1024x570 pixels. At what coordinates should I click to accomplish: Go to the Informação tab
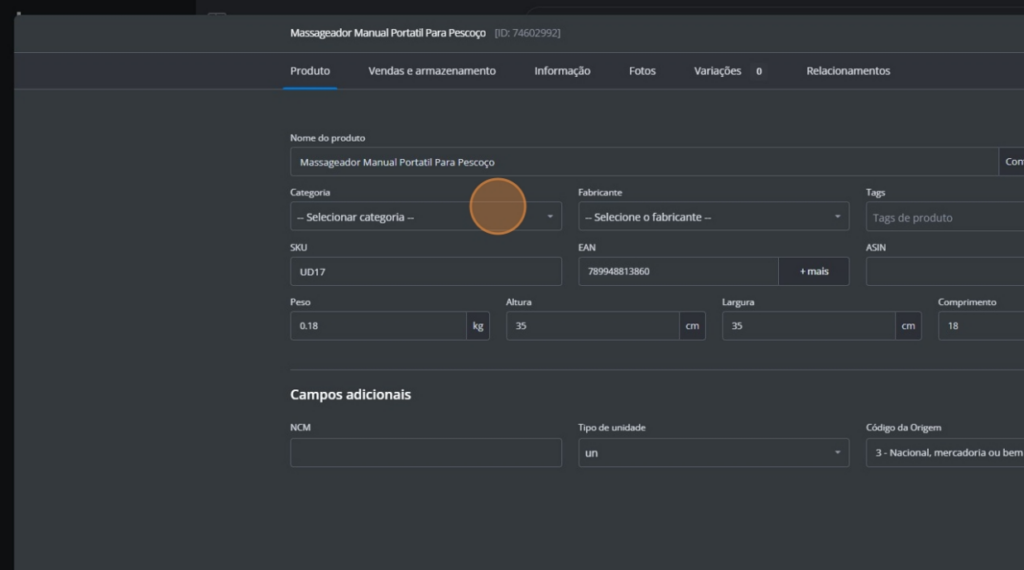562,71
